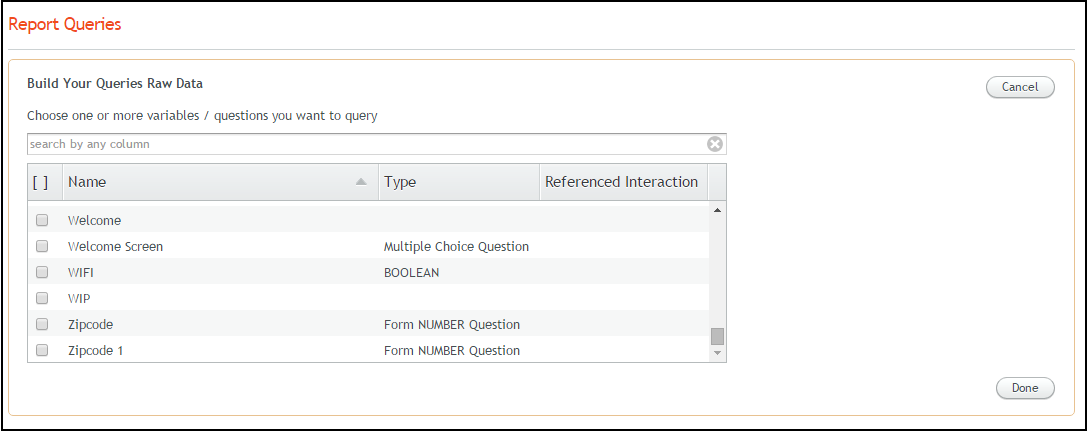Click the Cancel button
Image resolution: width=1088 pixels, height=431 pixels.
[1020, 87]
